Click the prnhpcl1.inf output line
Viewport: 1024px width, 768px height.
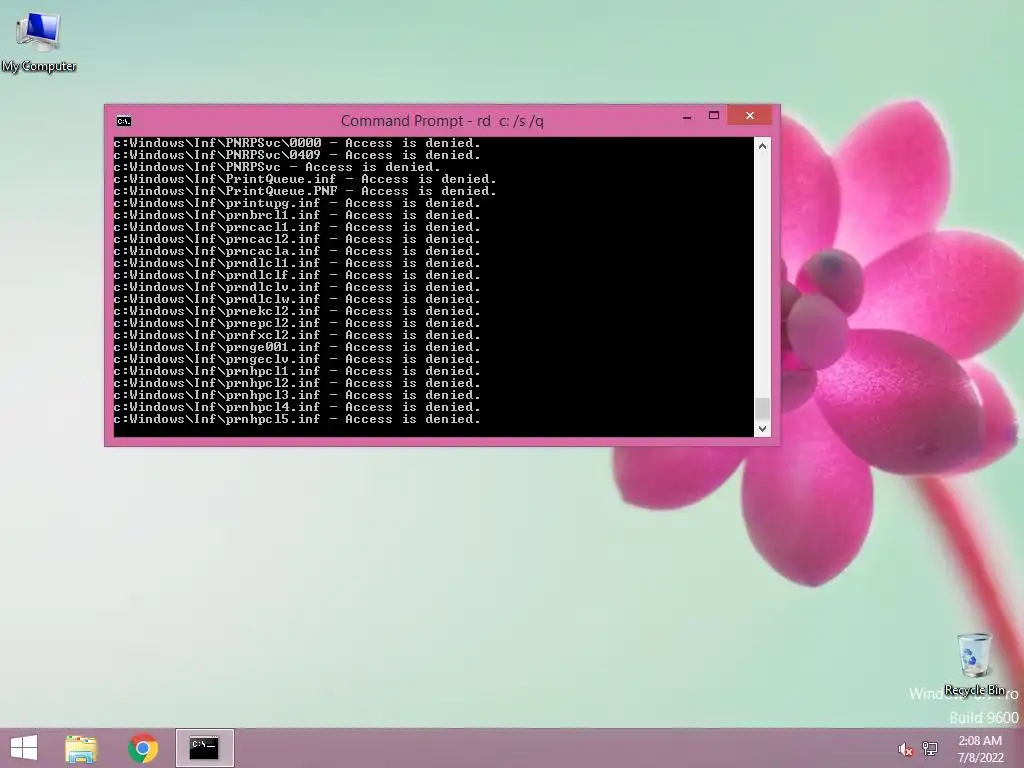coord(297,371)
